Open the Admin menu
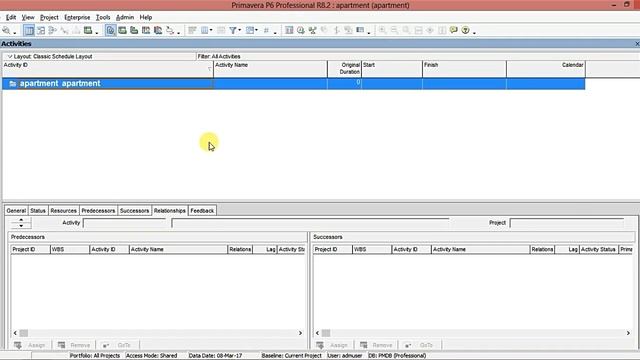 pos(125,17)
